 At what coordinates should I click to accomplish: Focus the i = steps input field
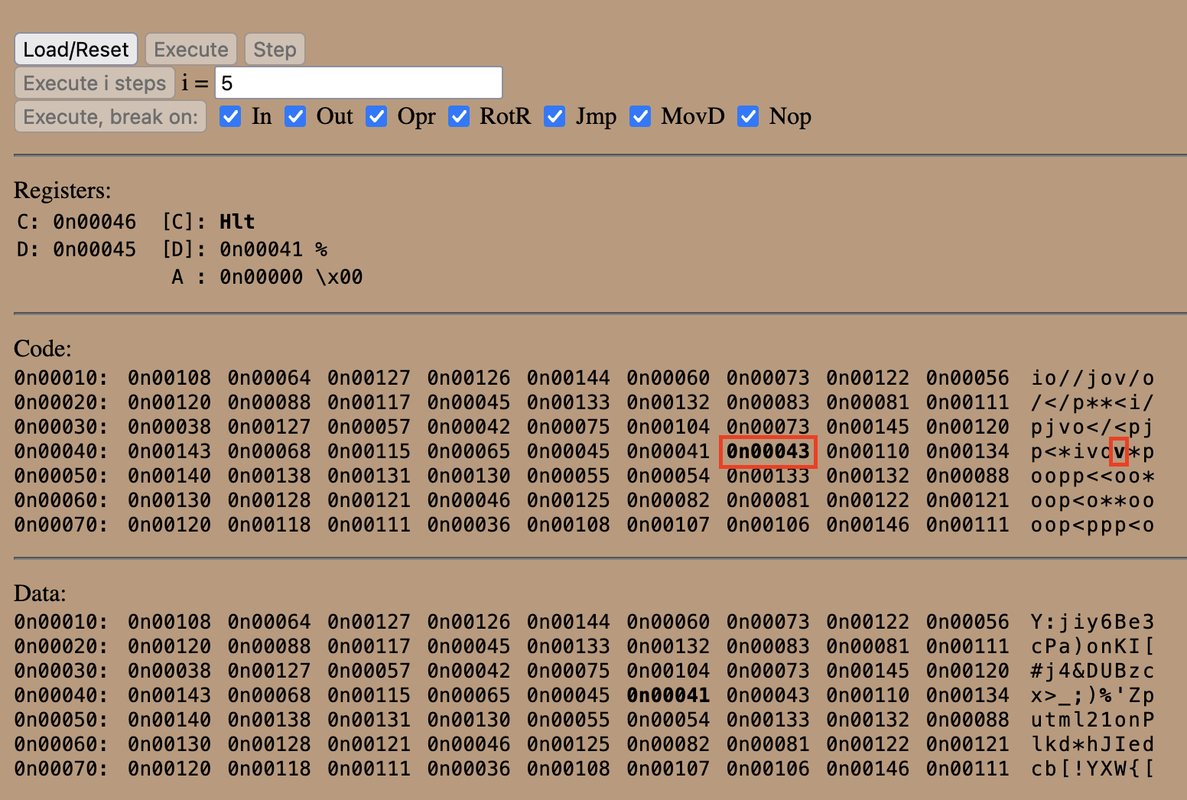tap(359, 82)
